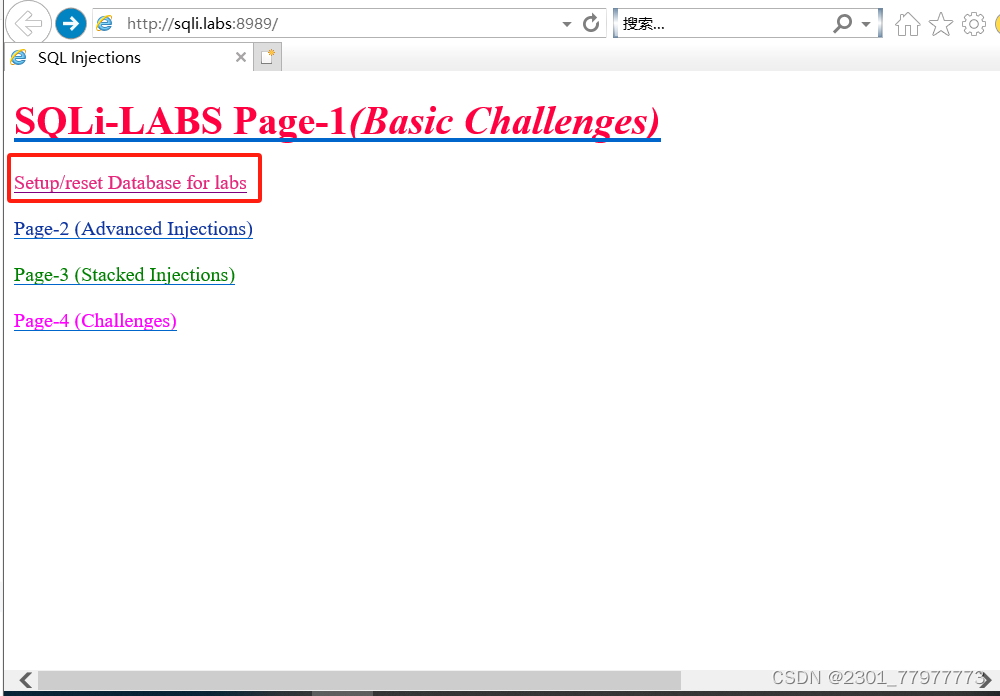This screenshot has width=1000, height=696.
Task: Click the SQLi-LABS Page-1 heading link
Action: click(336, 120)
